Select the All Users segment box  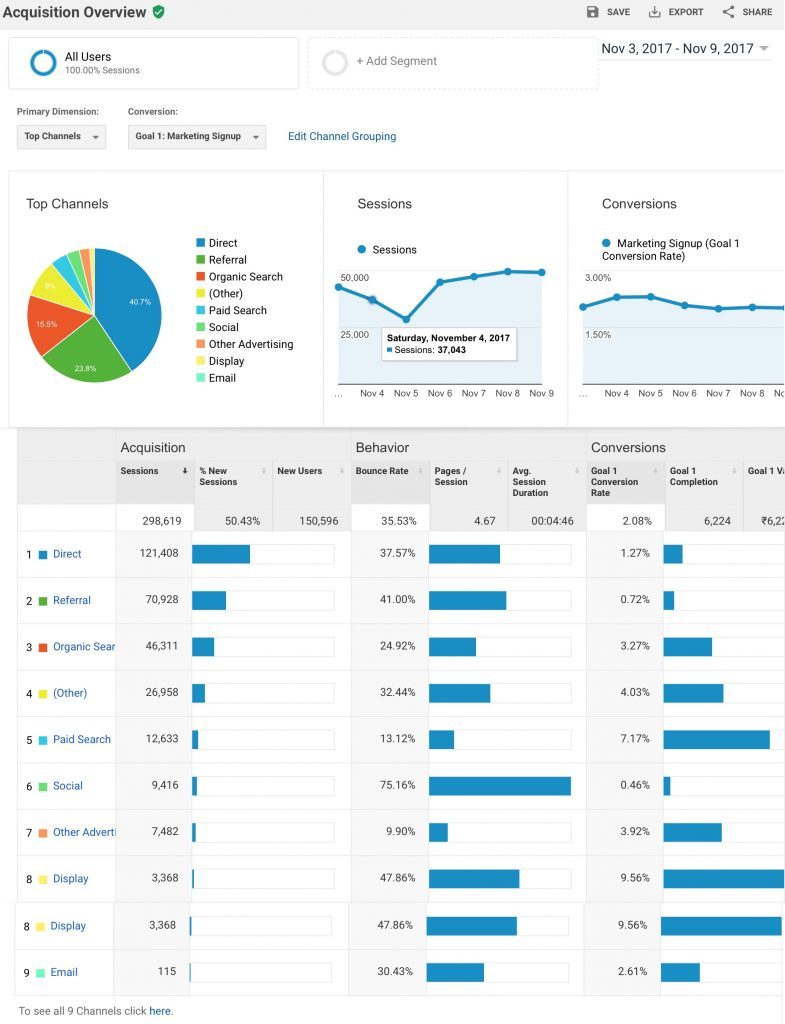pos(153,63)
